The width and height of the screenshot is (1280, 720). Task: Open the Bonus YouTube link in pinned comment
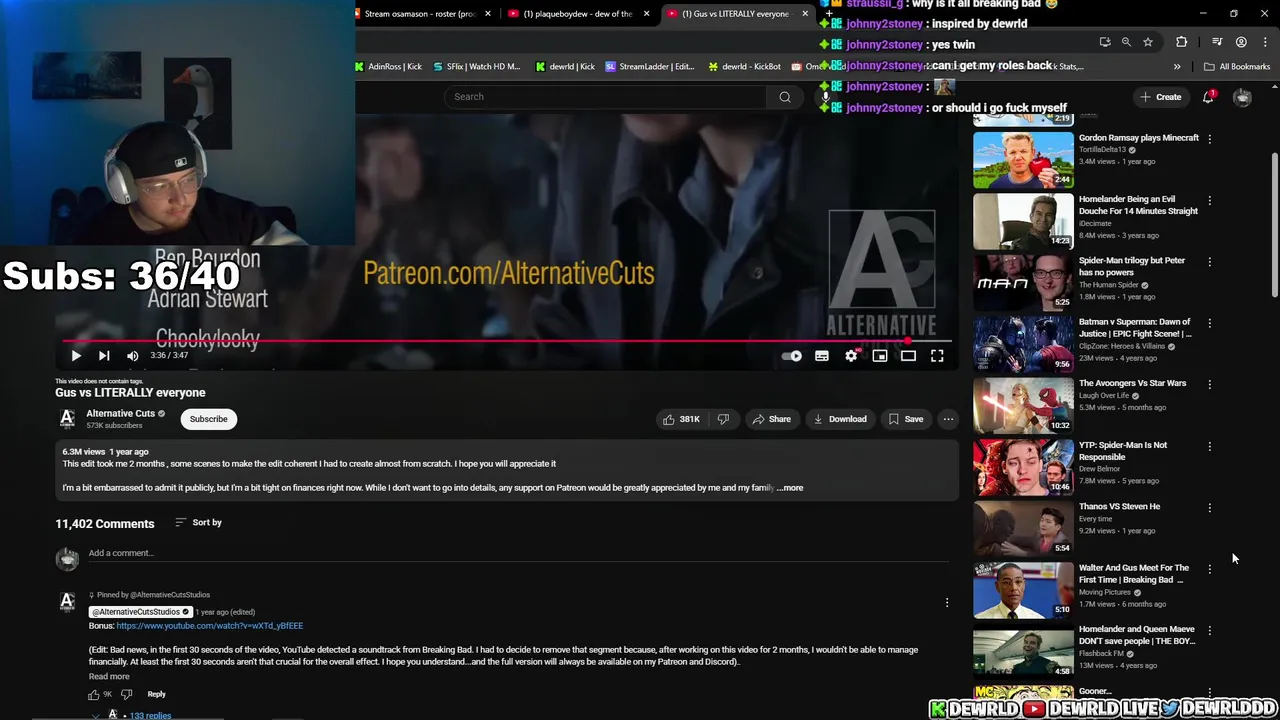click(x=209, y=626)
